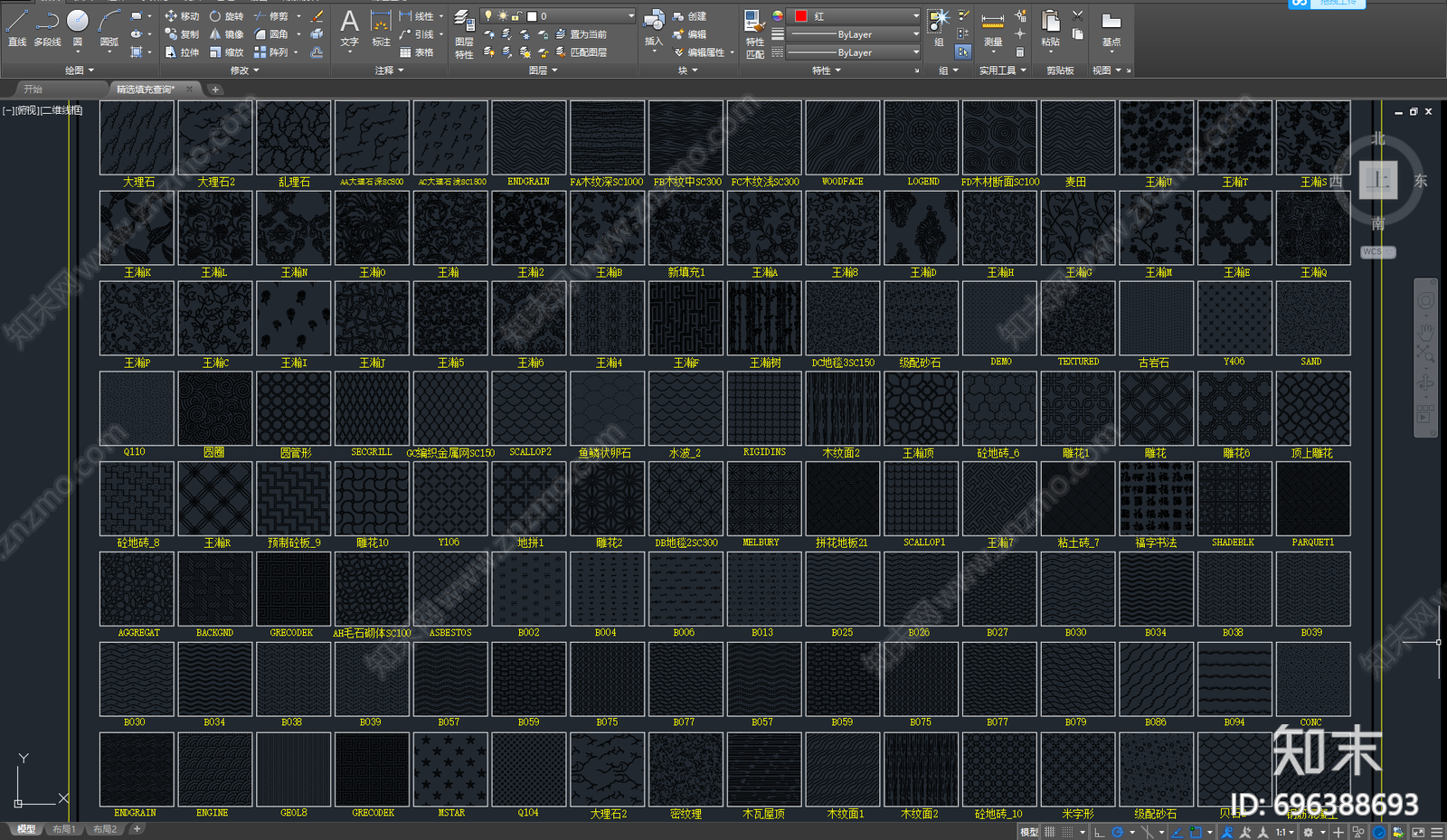Toggle ortho mode in status bar
The image size is (1447, 840).
click(1099, 832)
